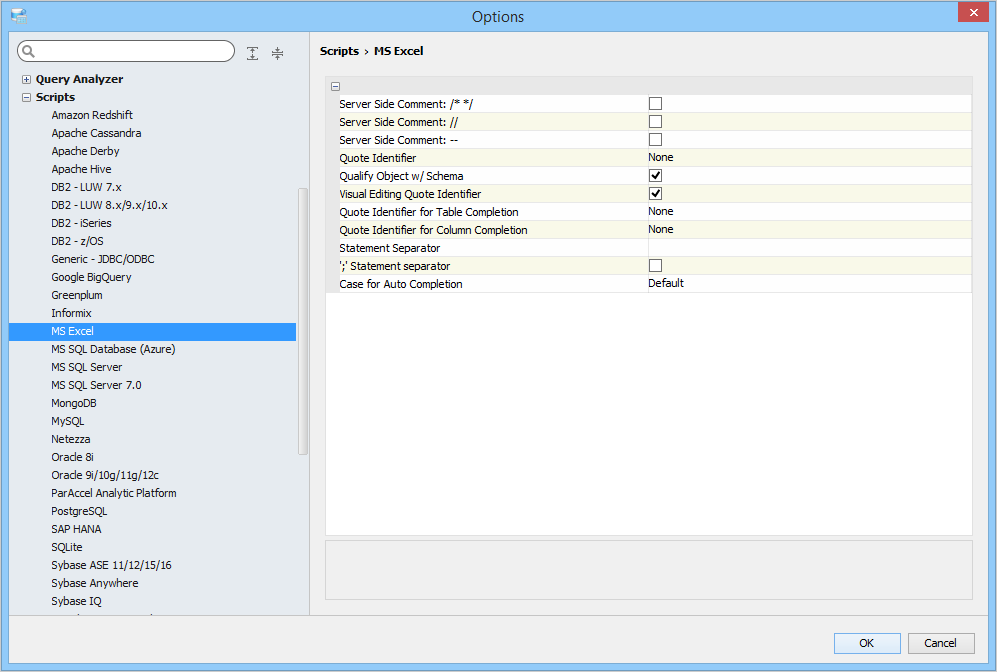This screenshot has width=997, height=672.
Task: Select Greenplum script options
Action: coord(77,295)
